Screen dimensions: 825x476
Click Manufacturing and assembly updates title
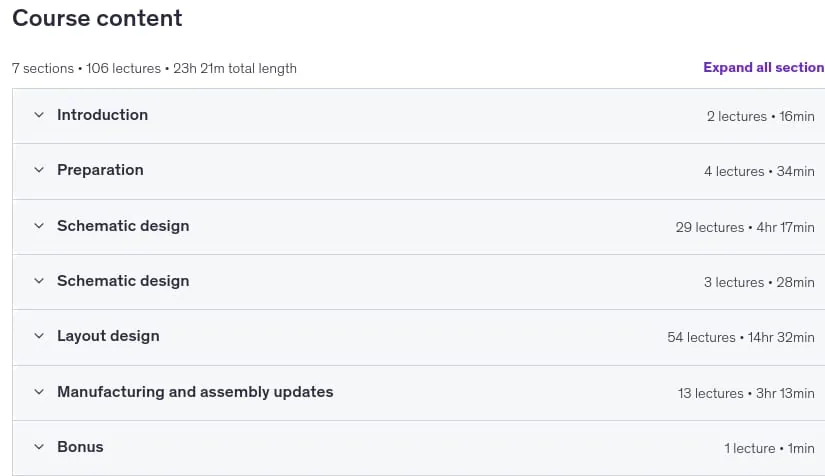pyautogui.click(x=195, y=392)
